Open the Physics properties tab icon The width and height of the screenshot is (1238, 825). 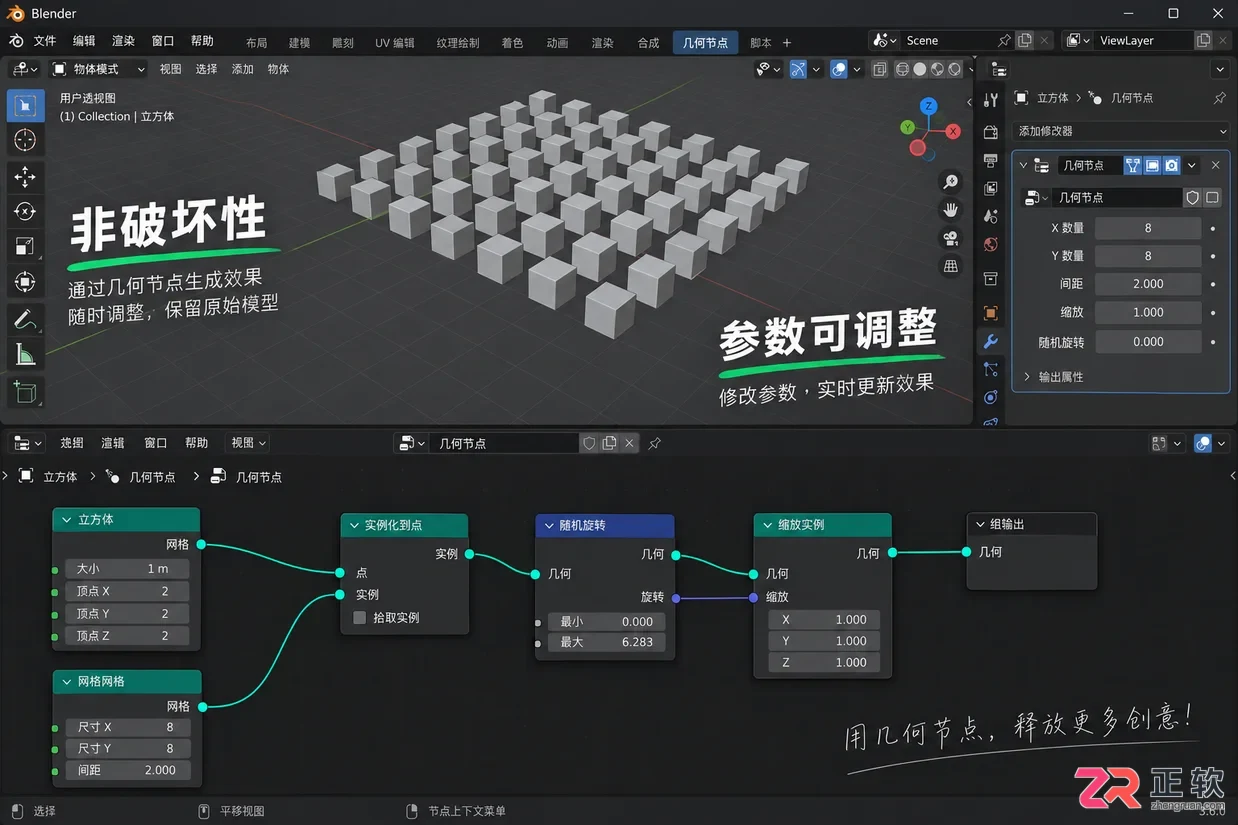click(x=990, y=397)
